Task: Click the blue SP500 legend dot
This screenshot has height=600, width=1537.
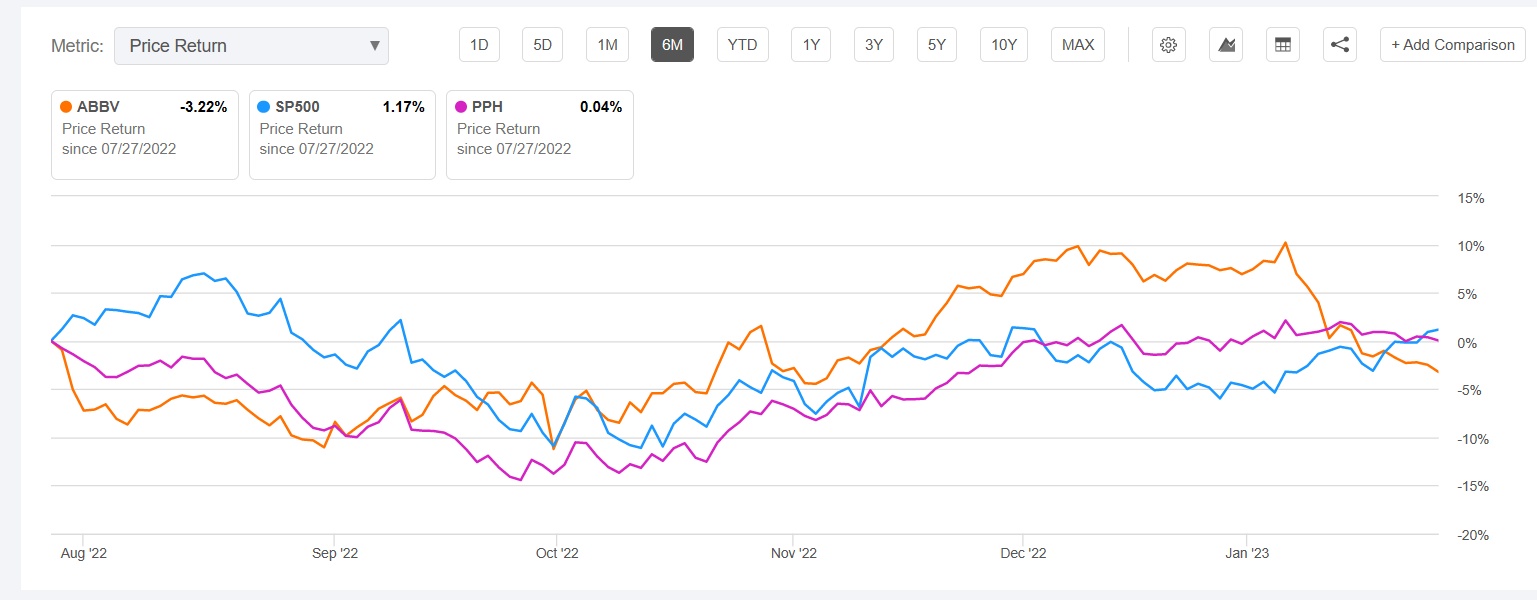Action: (x=263, y=107)
